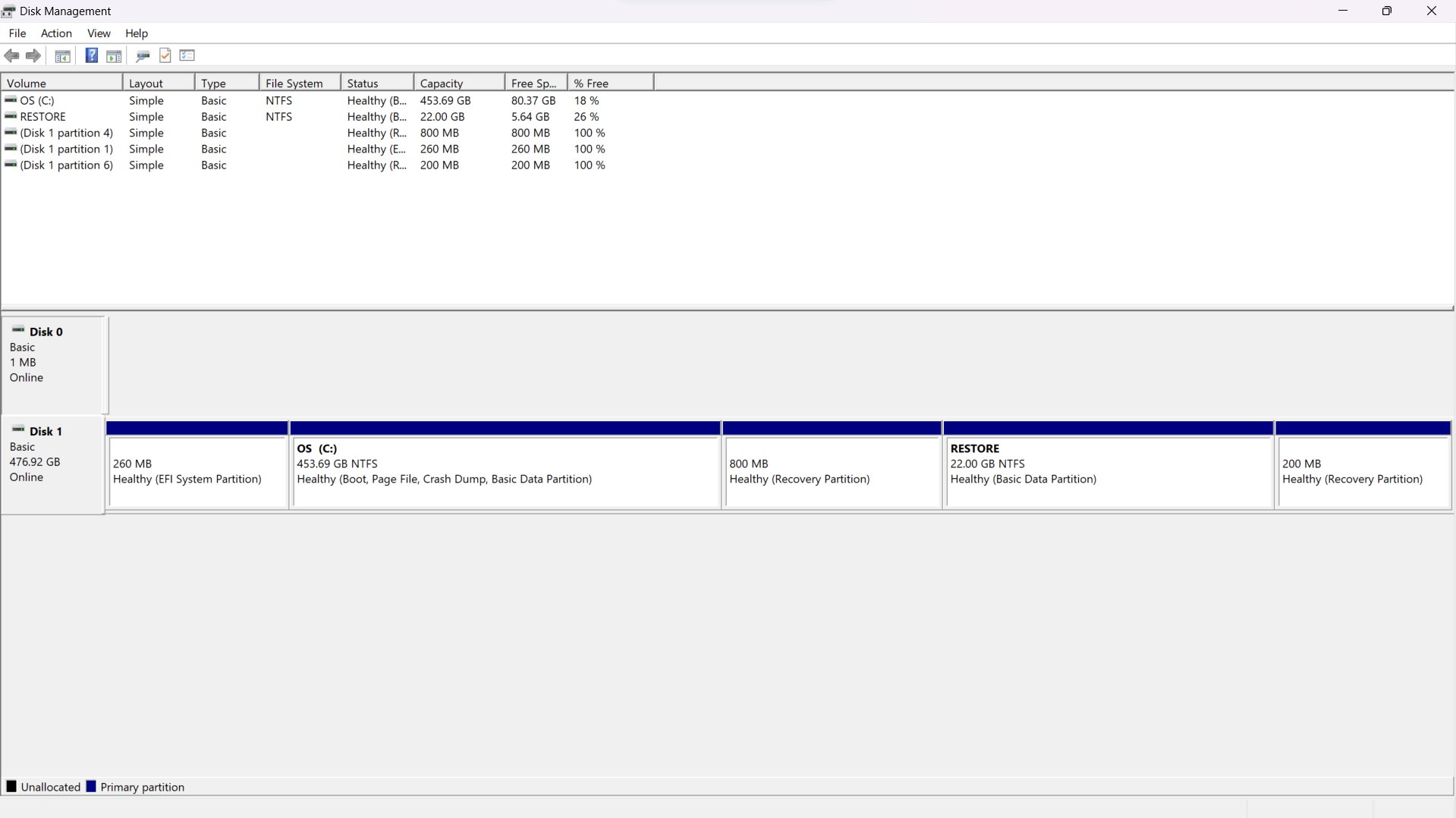Click the 22.00 GB capacity cell
Image resolution: width=1456 pixels, height=818 pixels.
point(442,117)
